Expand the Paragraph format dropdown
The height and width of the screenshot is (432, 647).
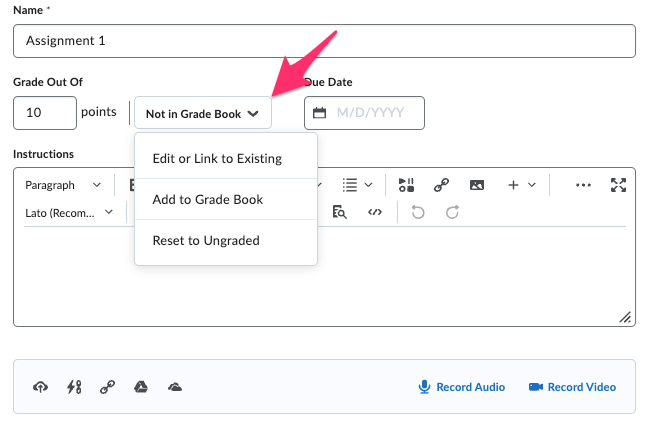63,185
